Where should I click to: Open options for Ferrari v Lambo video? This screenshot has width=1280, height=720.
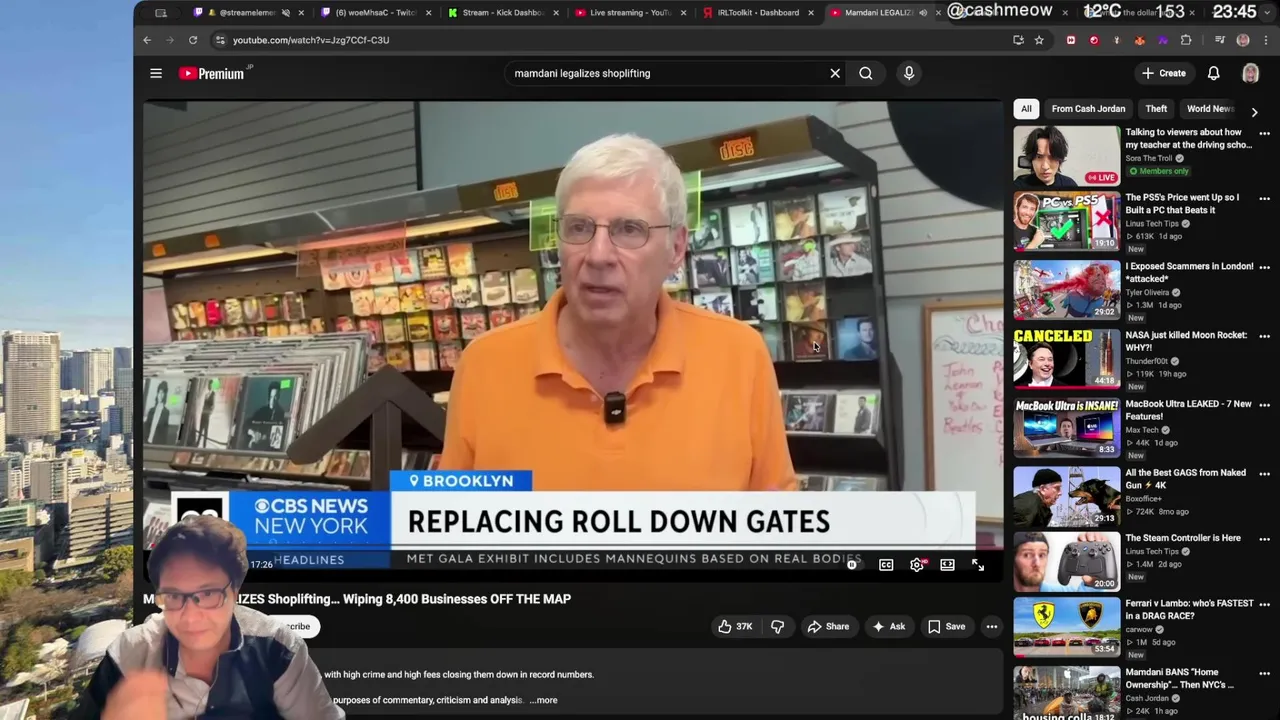[x=1264, y=605]
